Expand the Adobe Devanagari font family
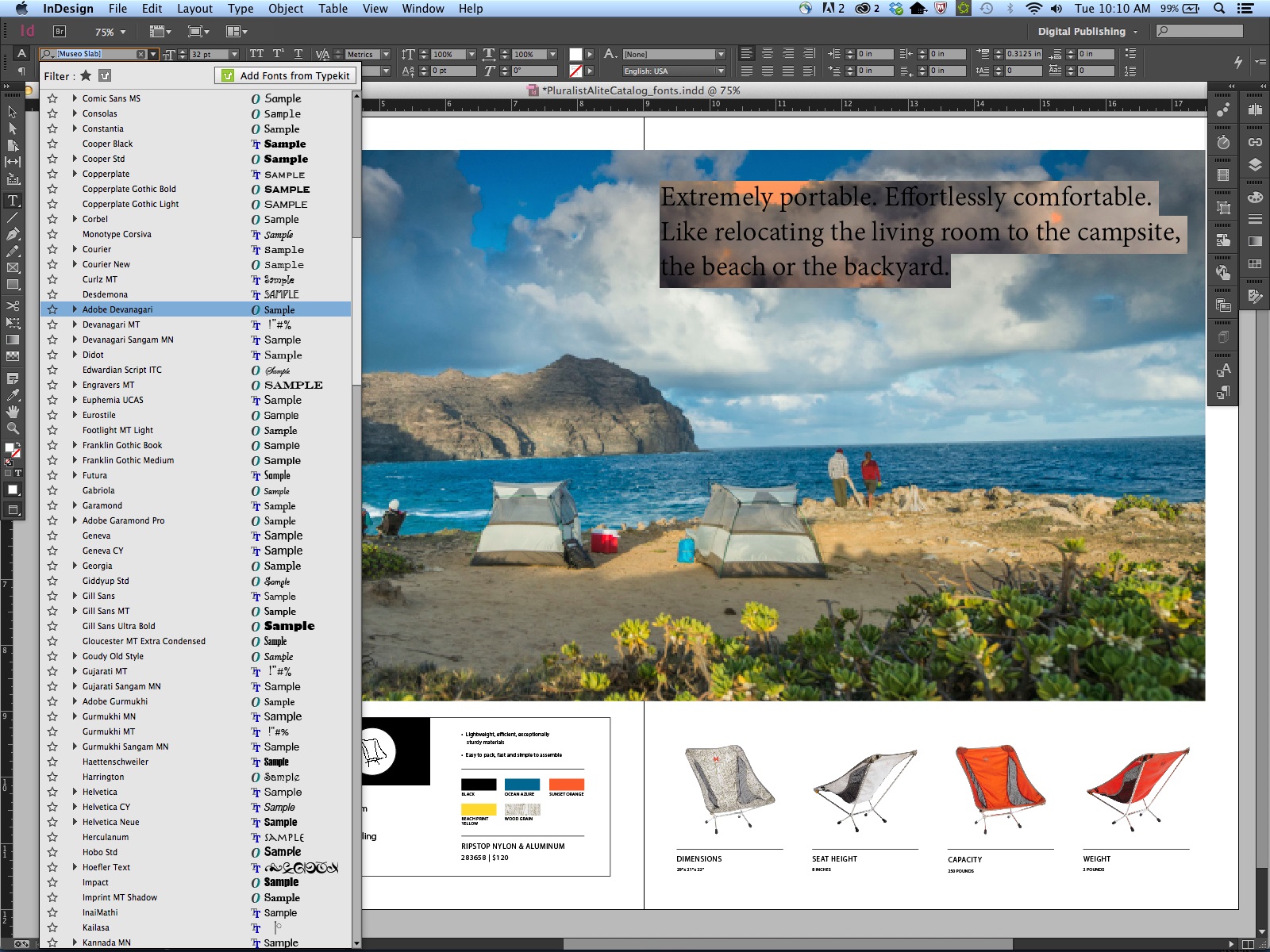This screenshot has width=1270, height=952. click(x=75, y=309)
